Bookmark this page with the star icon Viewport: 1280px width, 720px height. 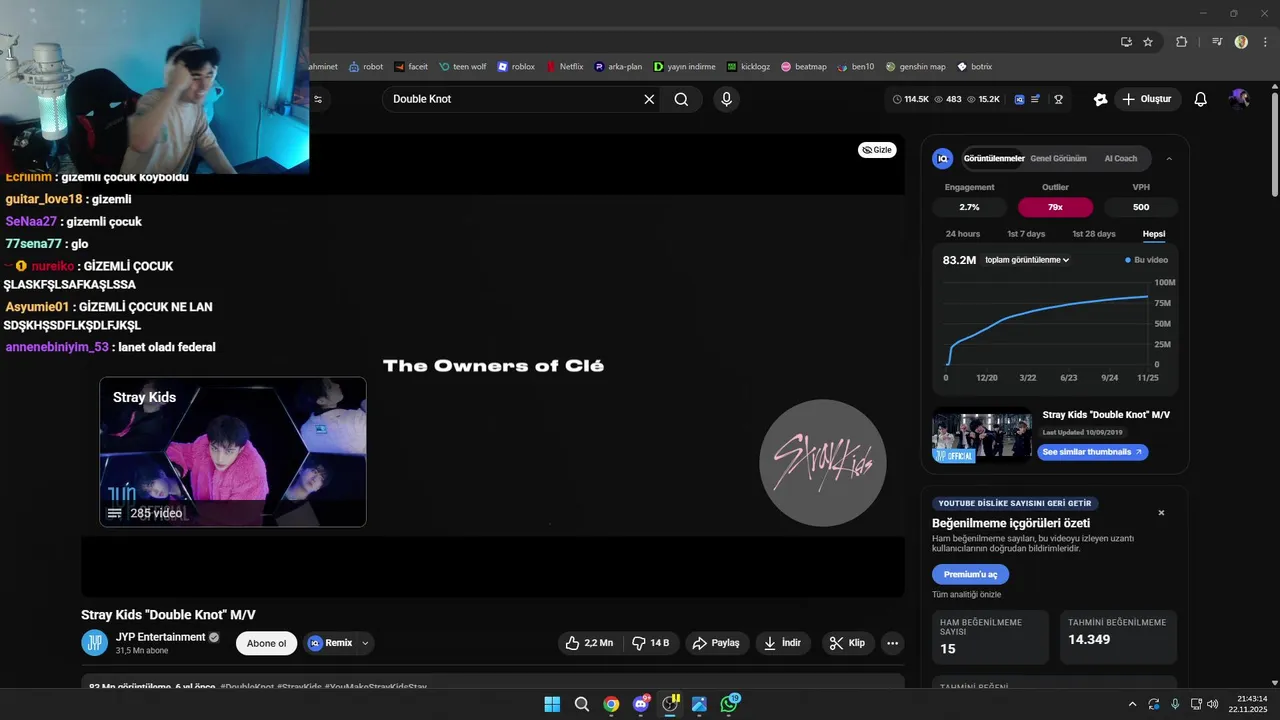click(1148, 42)
